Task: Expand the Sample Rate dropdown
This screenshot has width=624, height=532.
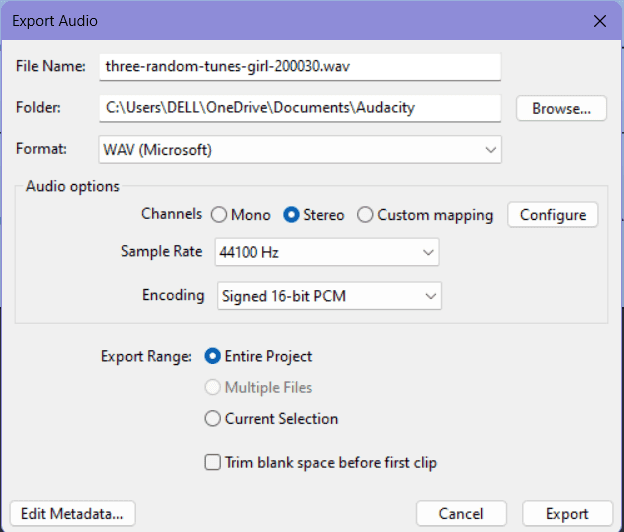Action: (327, 252)
